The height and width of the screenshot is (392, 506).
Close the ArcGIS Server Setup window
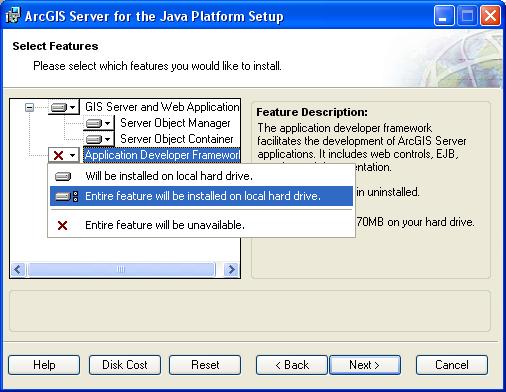coord(490,16)
